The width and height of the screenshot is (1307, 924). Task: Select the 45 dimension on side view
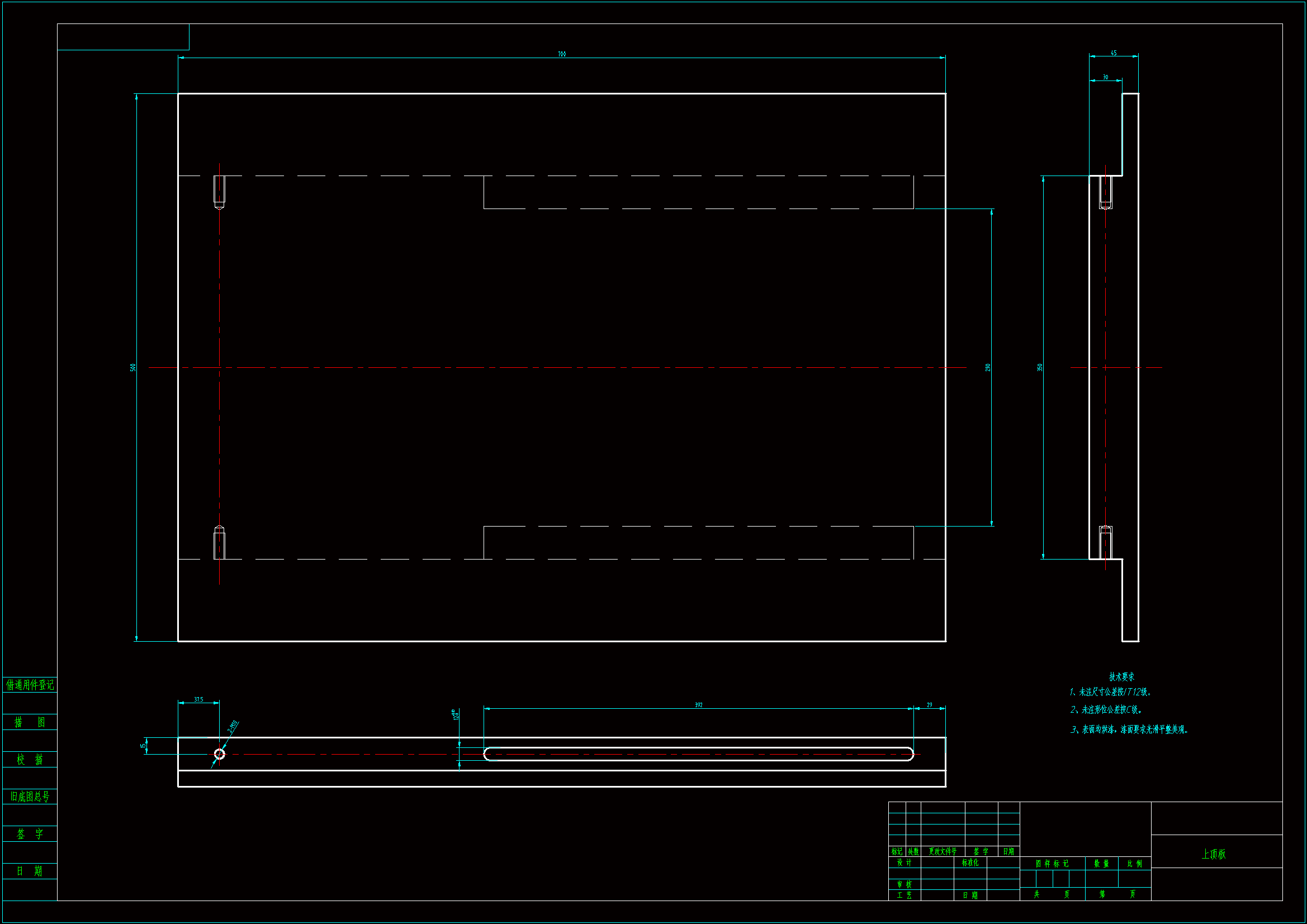coord(1114,53)
